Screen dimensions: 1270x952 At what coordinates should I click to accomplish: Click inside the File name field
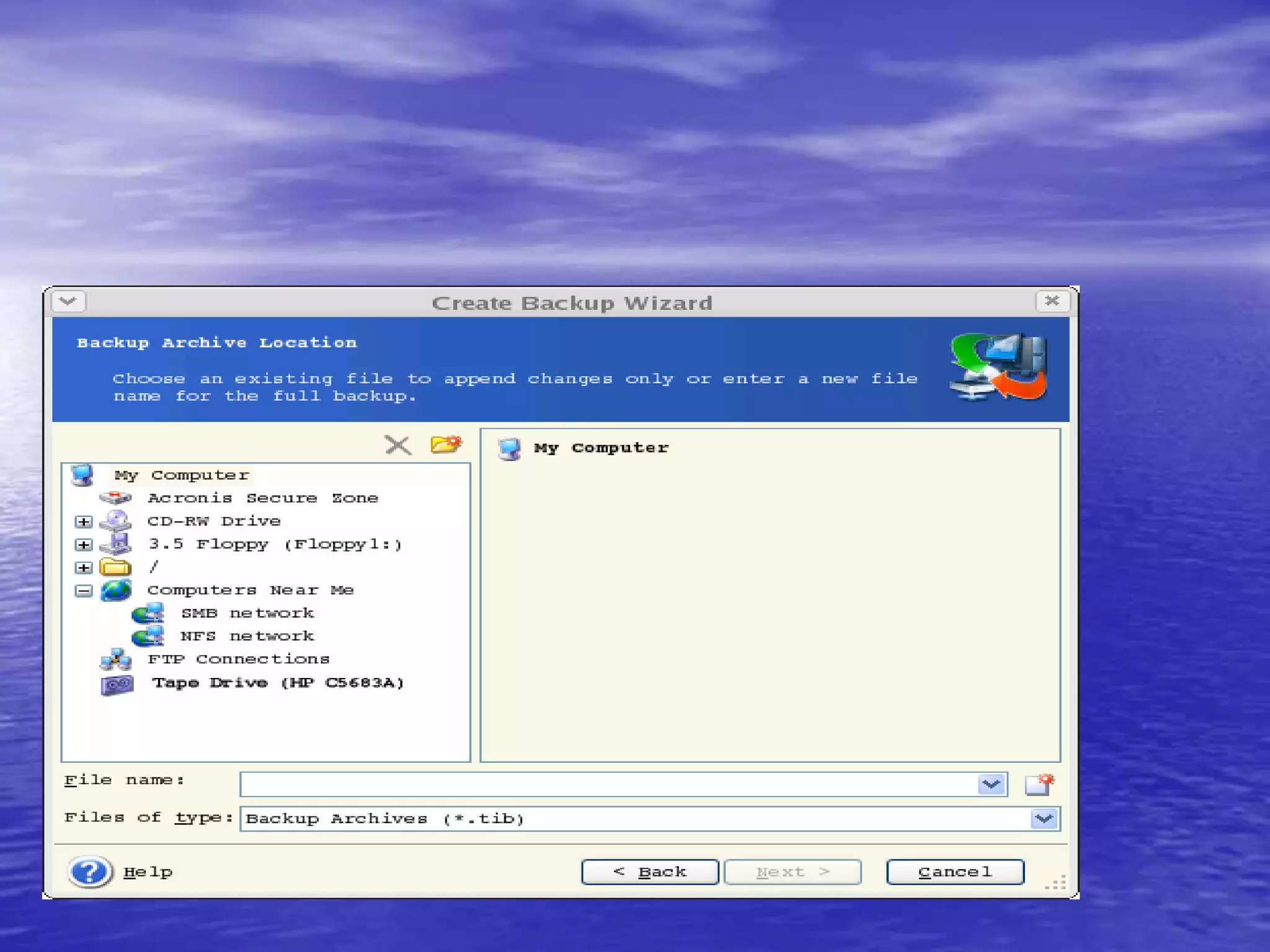click(608, 784)
